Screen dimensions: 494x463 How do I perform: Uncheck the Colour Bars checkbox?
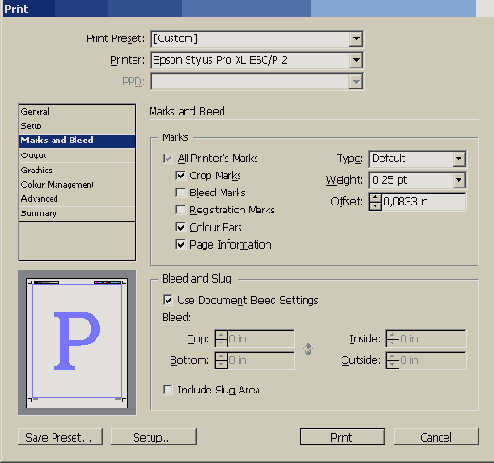(x=180, y=227)
